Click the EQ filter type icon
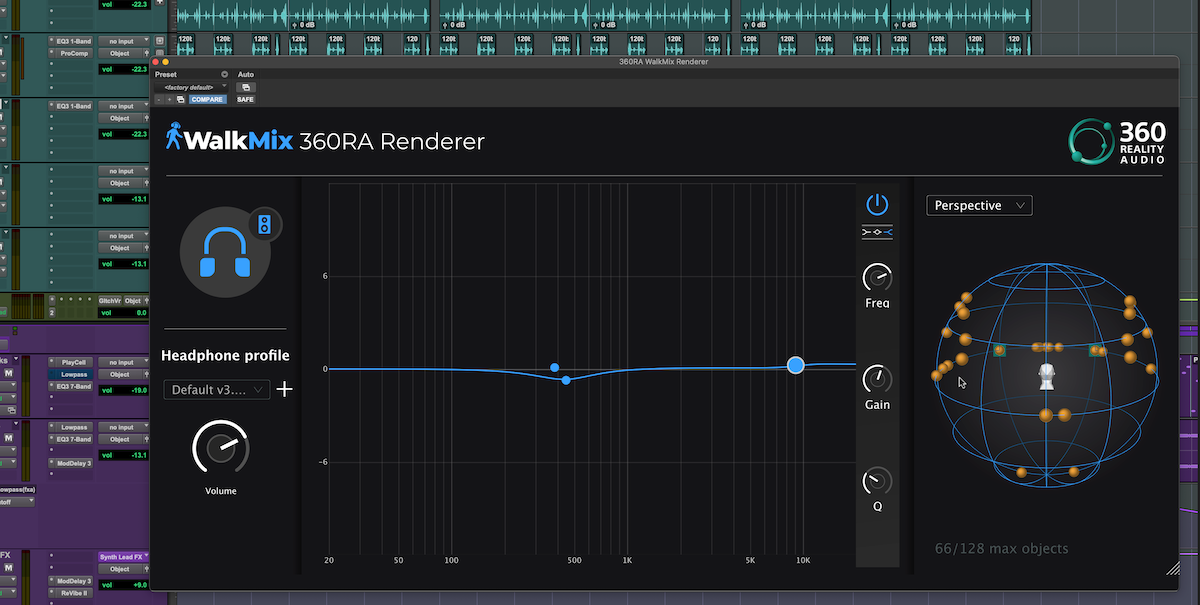1200x605 pixels. pos(877,233)
